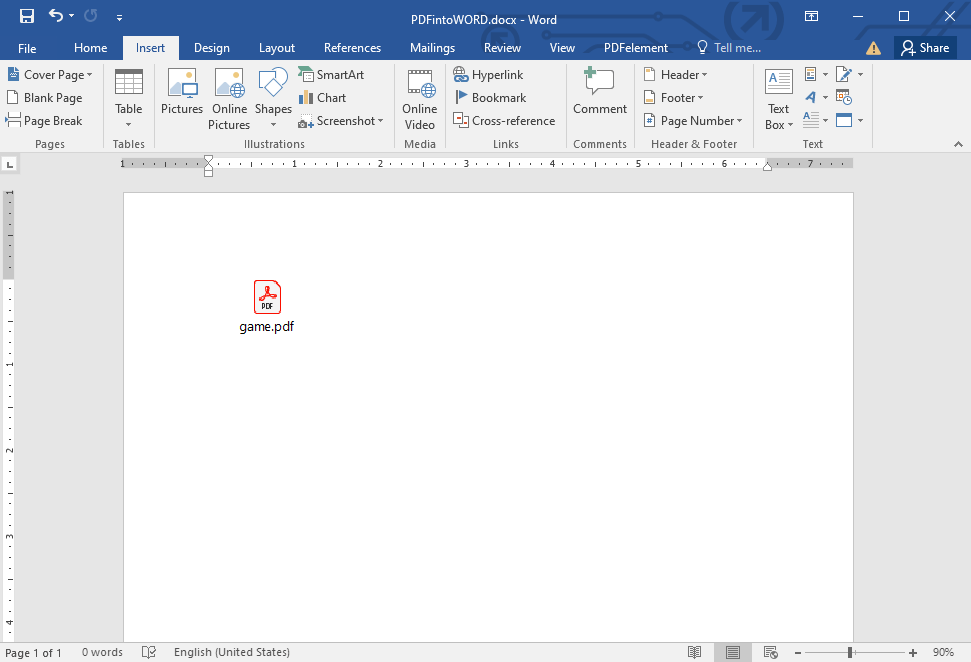Screen dimensions: 971x662
Task: Add an Online Video
Action: 419,97
